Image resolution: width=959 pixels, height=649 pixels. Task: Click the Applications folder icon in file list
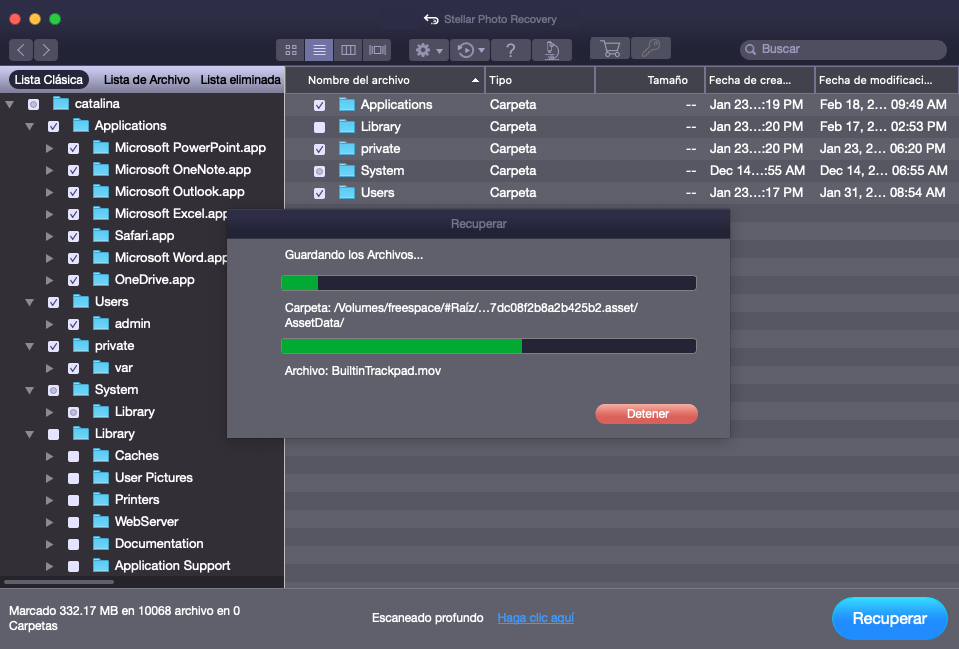(347, 105)
